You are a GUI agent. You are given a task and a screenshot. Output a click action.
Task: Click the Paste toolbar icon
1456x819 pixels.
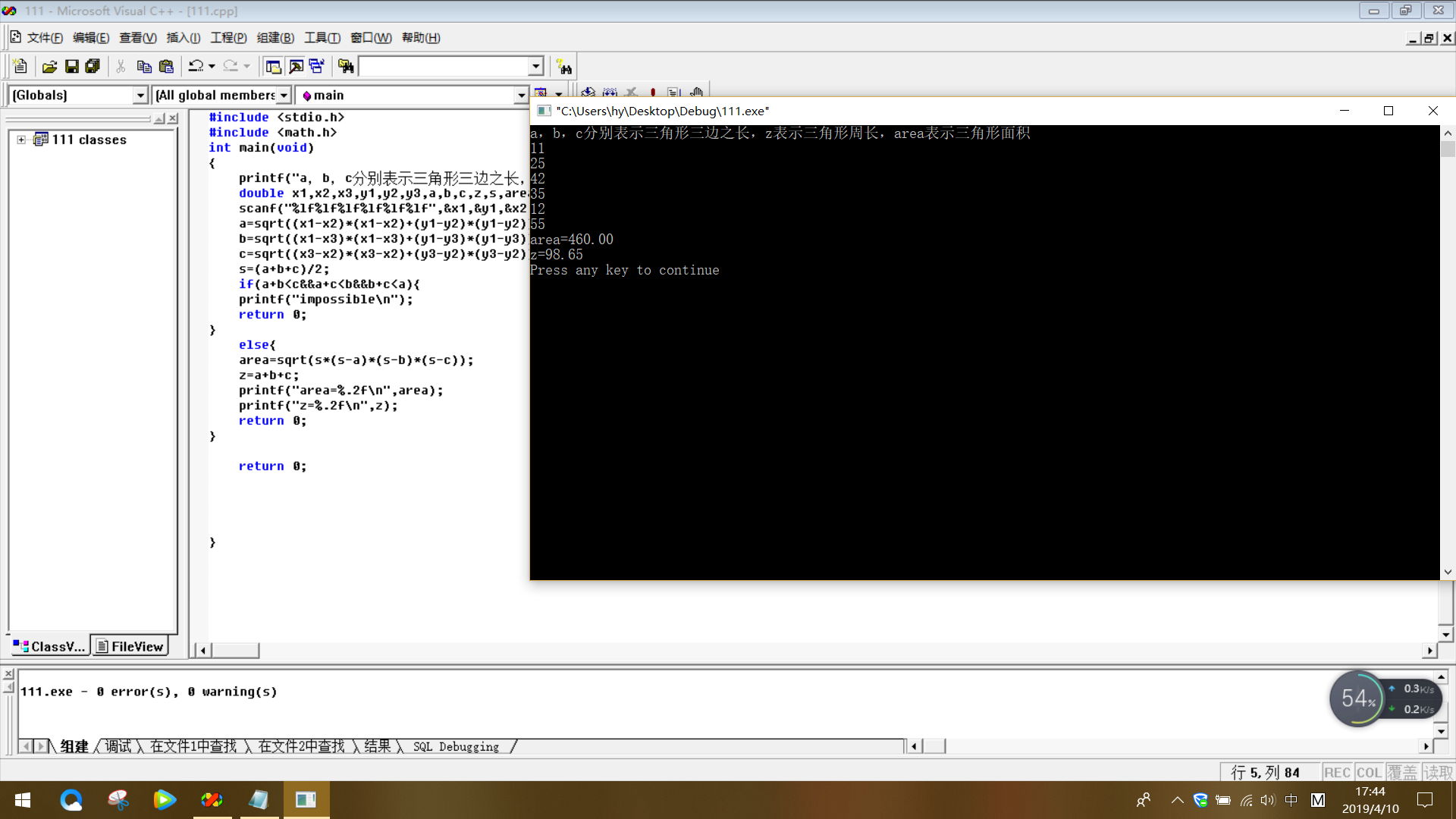[166, 67]
